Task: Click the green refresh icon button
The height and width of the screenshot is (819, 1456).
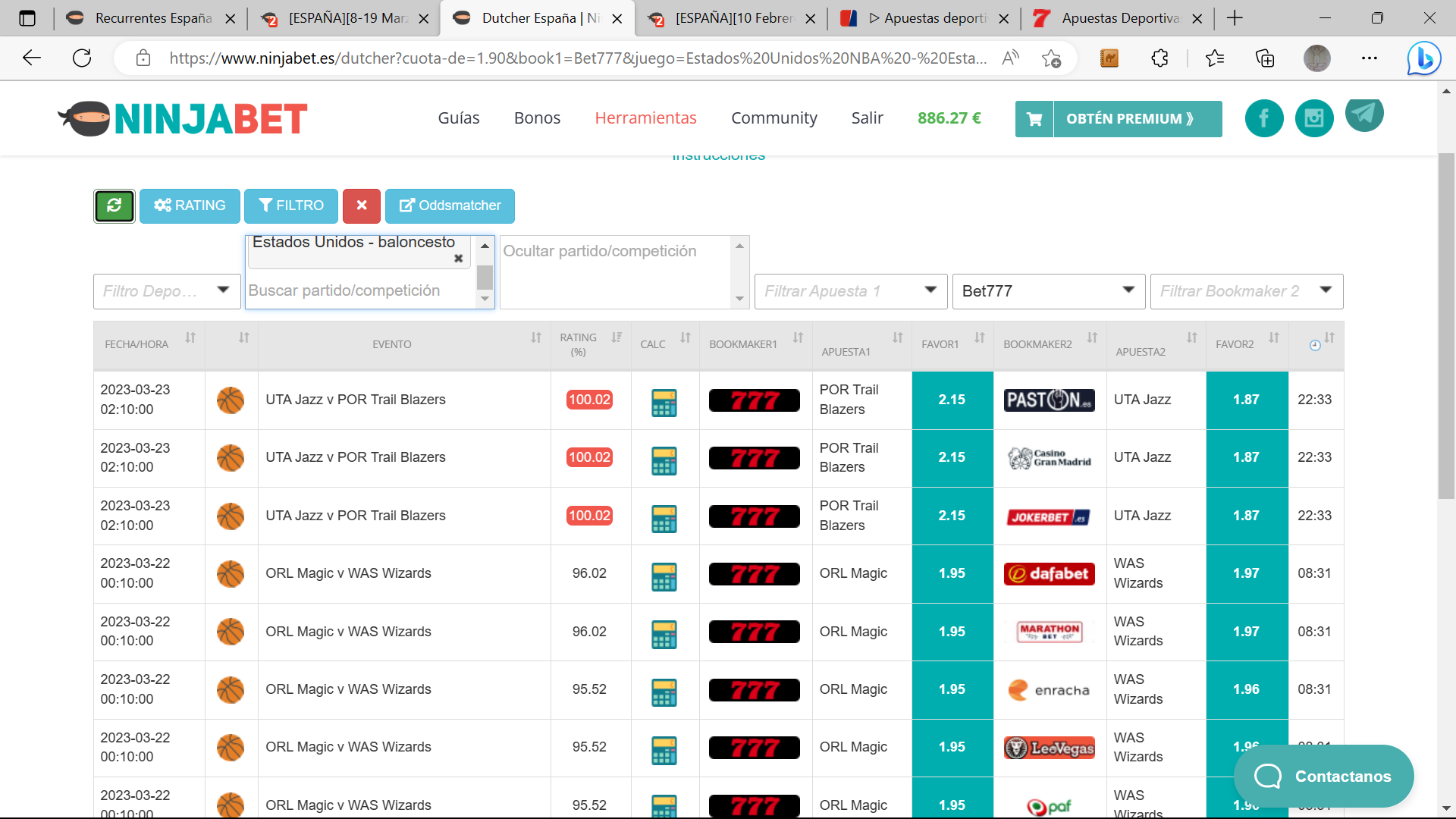Action: [115, 206]
